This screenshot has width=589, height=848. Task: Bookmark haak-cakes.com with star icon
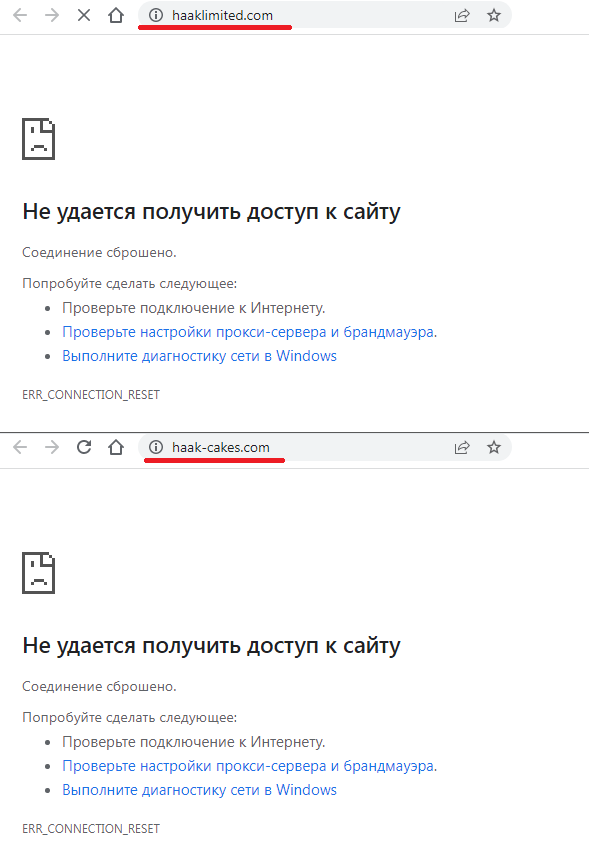click(494, 447)
